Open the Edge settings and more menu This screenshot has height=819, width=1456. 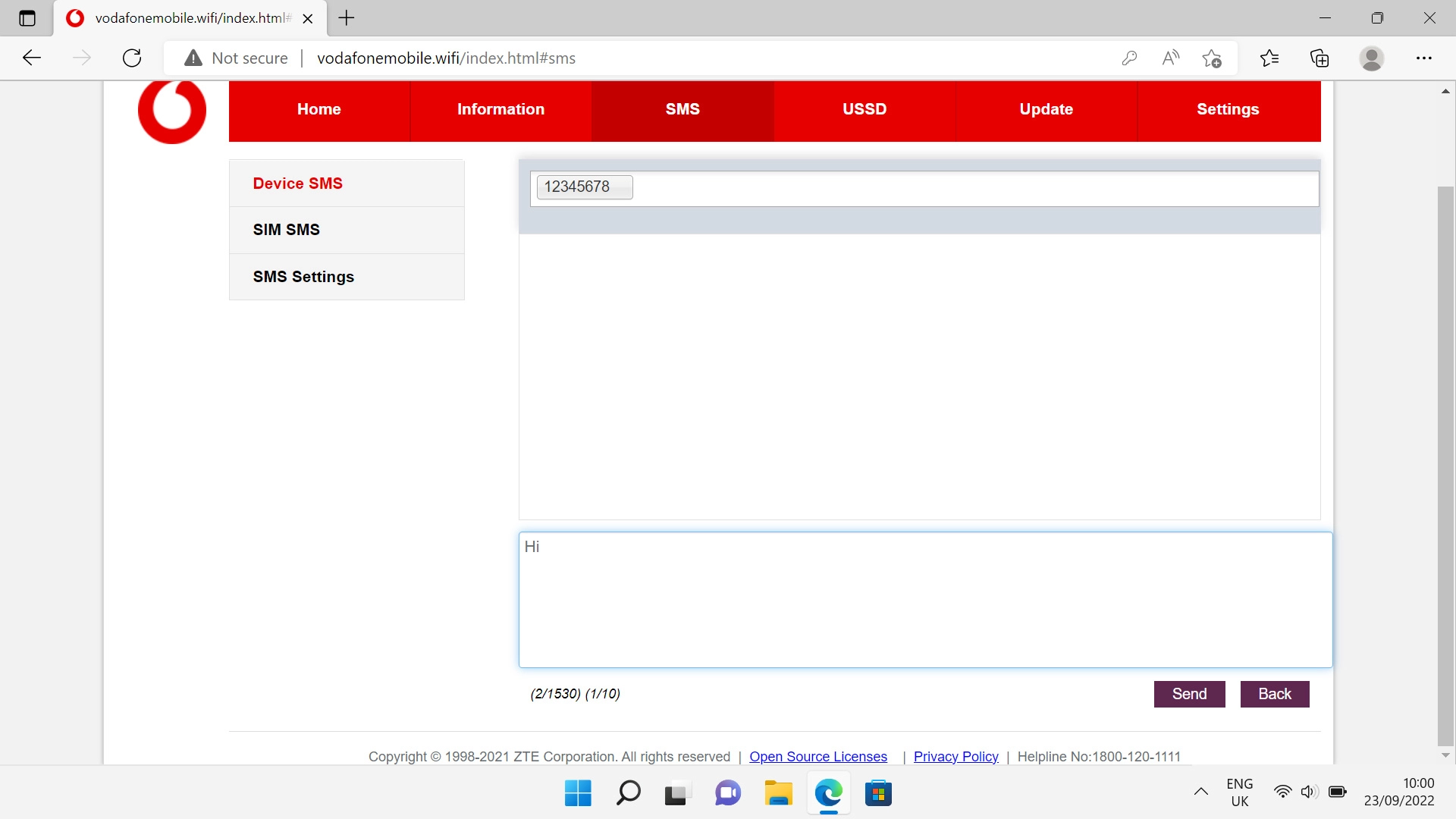[1424, 58]
